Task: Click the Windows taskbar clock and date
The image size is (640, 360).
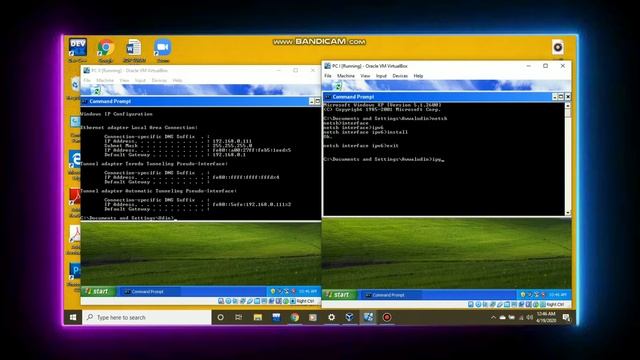Action: [x=546, y=317]
